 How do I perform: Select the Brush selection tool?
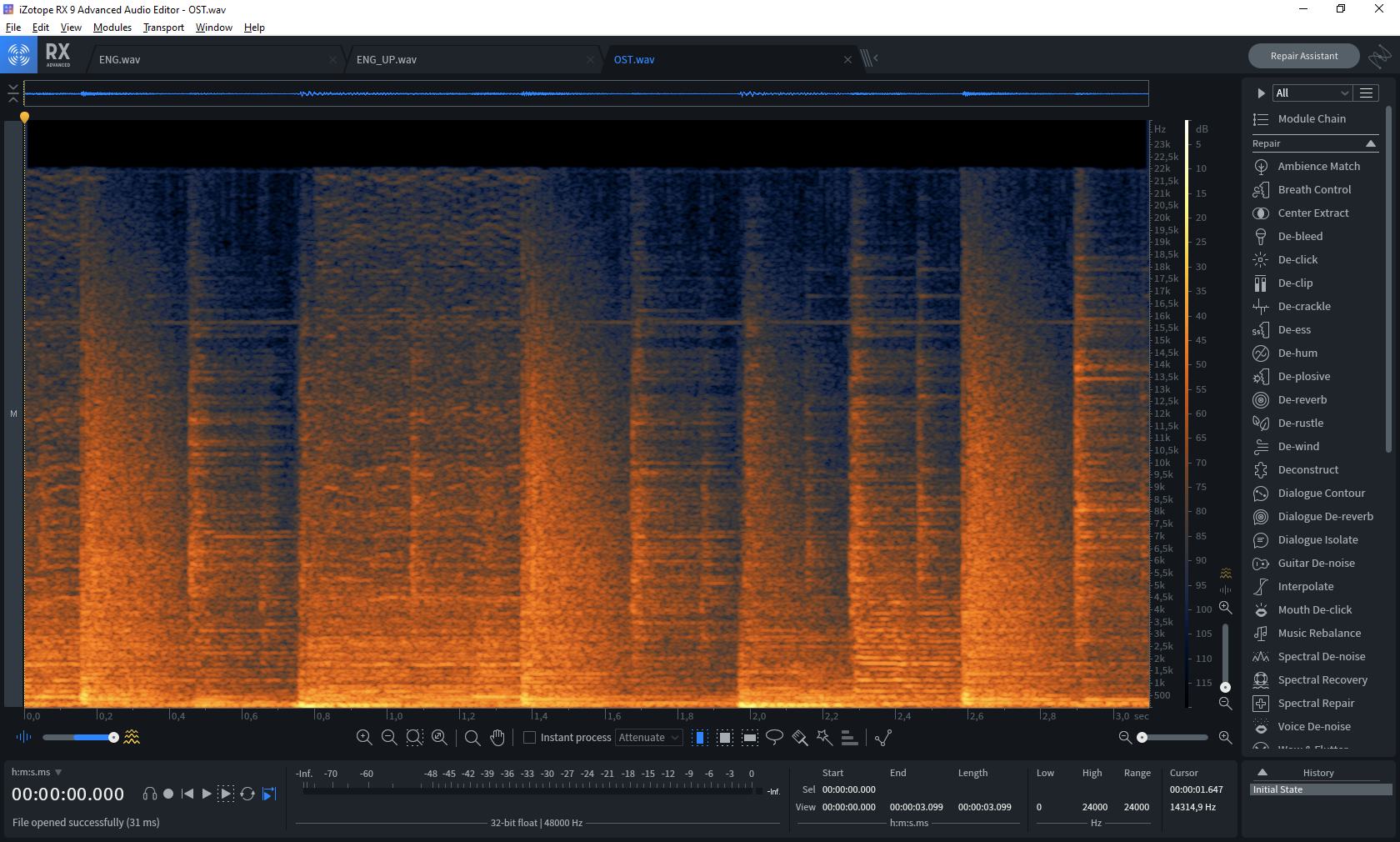pos(800,738)
